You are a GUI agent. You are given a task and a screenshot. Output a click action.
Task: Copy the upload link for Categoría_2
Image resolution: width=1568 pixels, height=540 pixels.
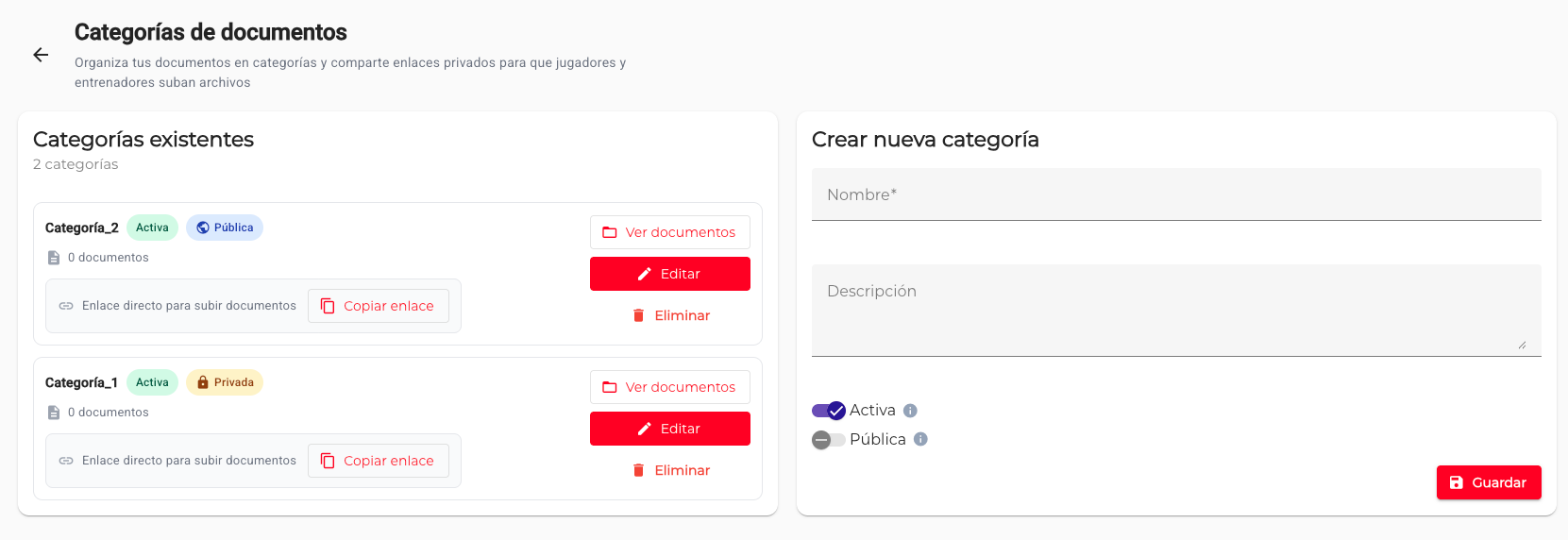pos(378,306)
